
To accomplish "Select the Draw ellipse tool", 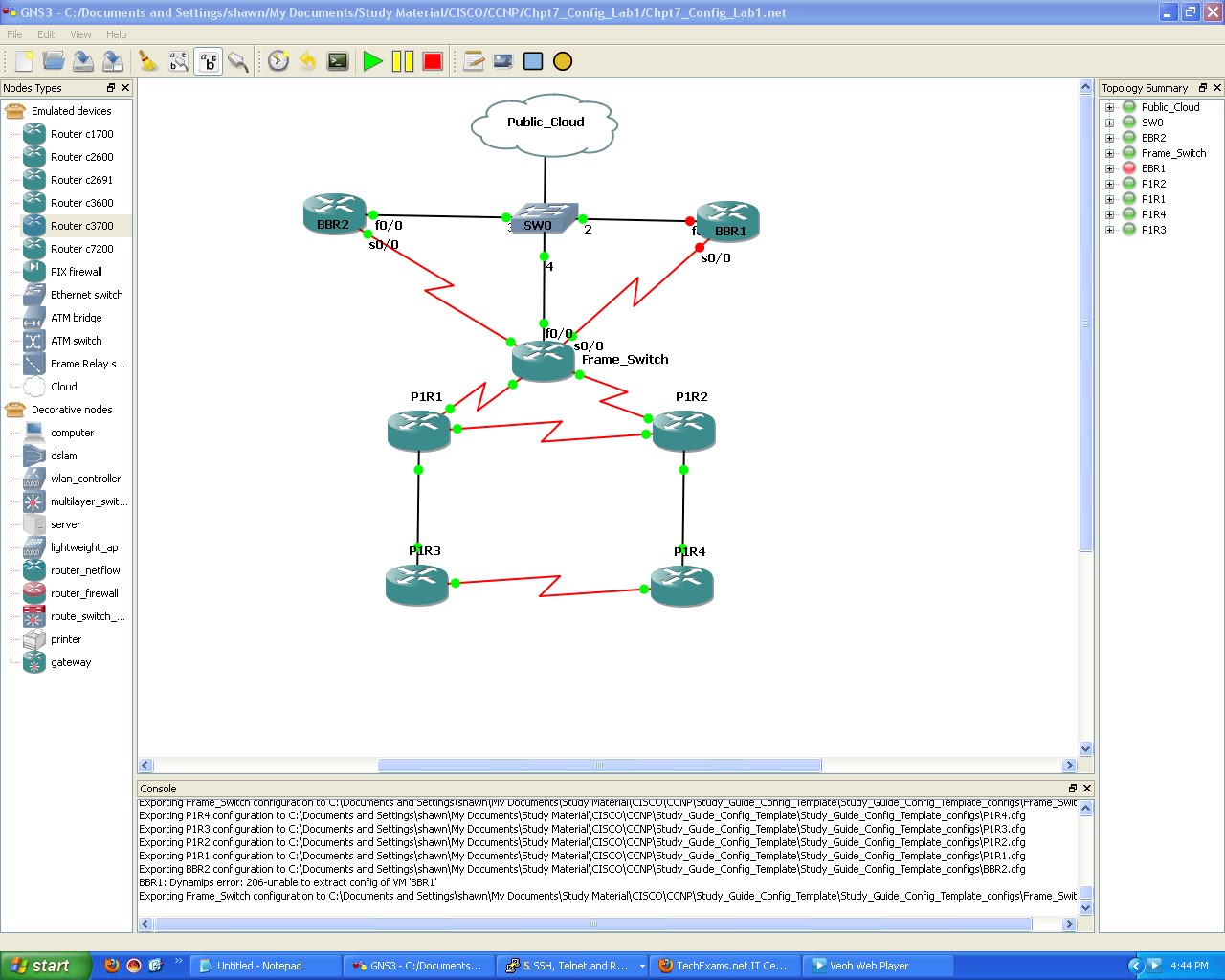I will (x=563, y=61).
